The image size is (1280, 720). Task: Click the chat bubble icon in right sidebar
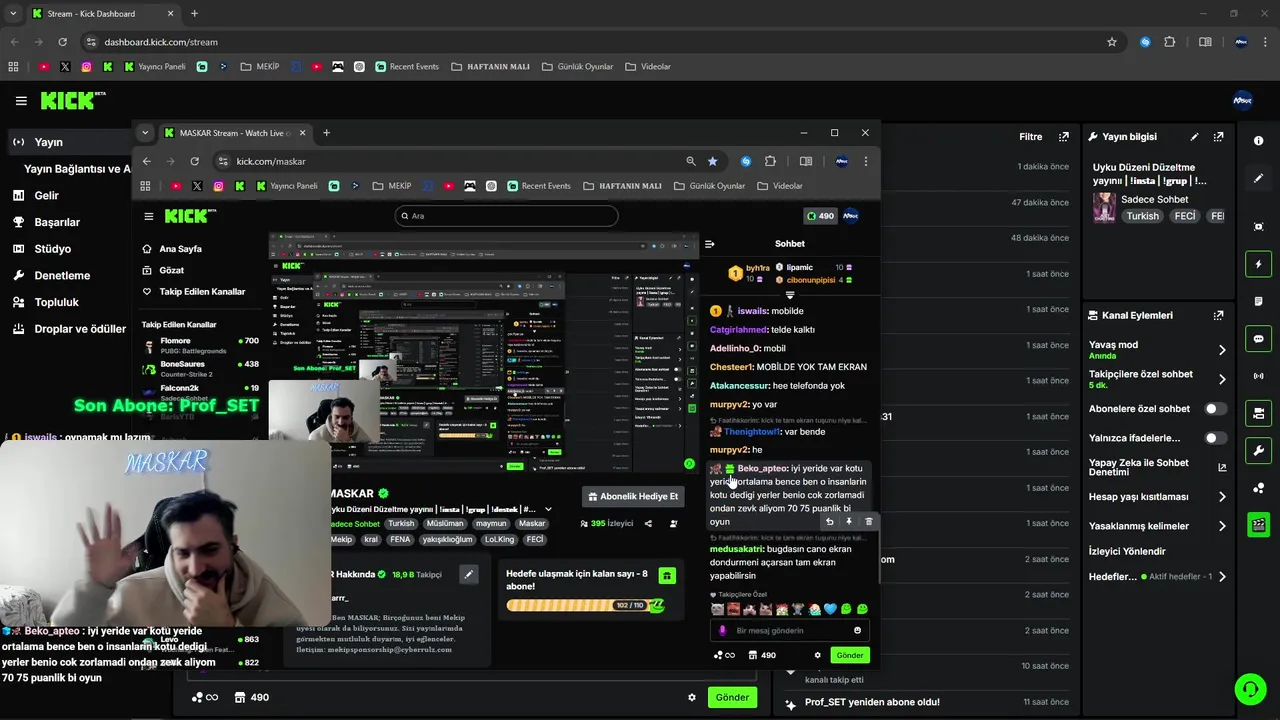1258,338
